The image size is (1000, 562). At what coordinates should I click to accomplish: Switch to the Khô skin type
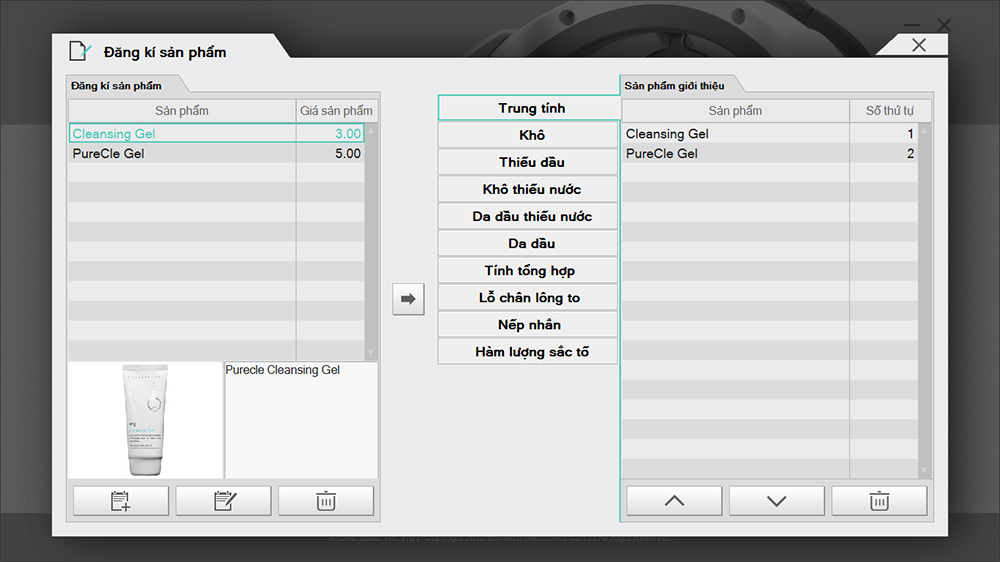point(530,135)
